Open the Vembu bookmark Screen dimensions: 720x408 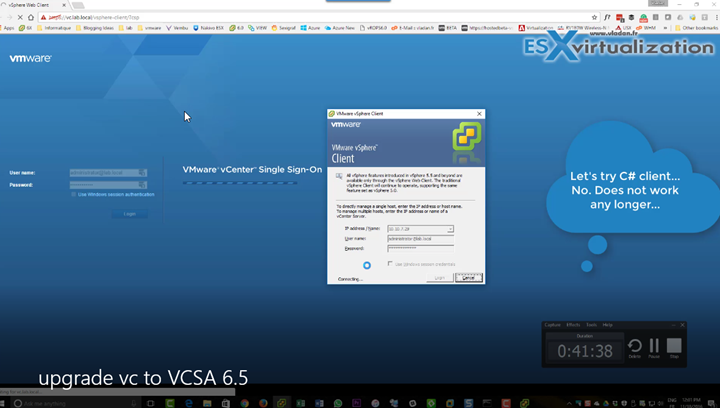pos(177,28)
